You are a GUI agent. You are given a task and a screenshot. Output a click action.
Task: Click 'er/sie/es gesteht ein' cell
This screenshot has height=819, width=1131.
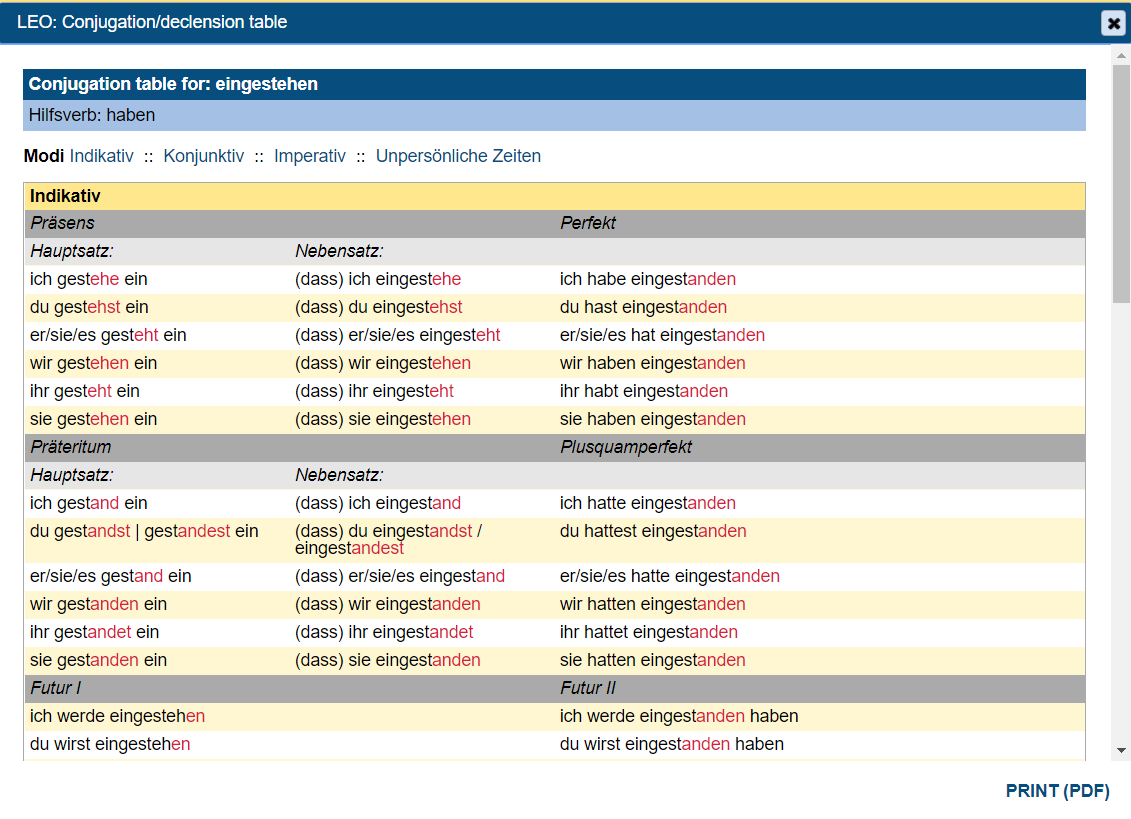[x=108, y=335]
